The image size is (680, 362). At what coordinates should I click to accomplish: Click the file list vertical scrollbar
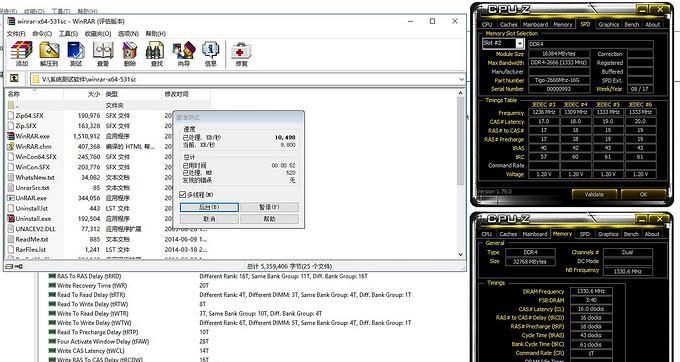pyautogui.click(x=461, y=173)
